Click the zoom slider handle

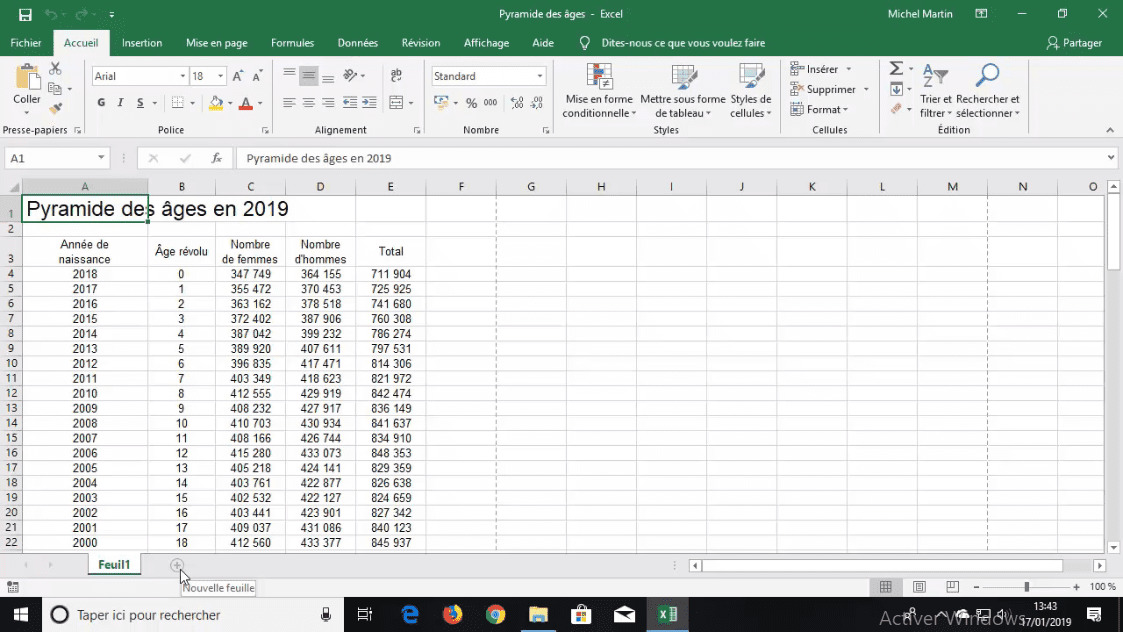pyautogui.click(x=1026, y=587)
